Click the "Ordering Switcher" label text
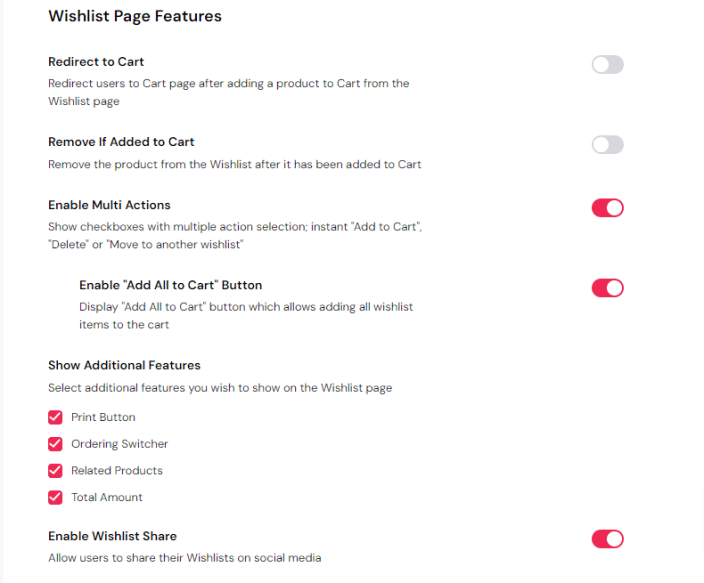 tap(119, 444)
